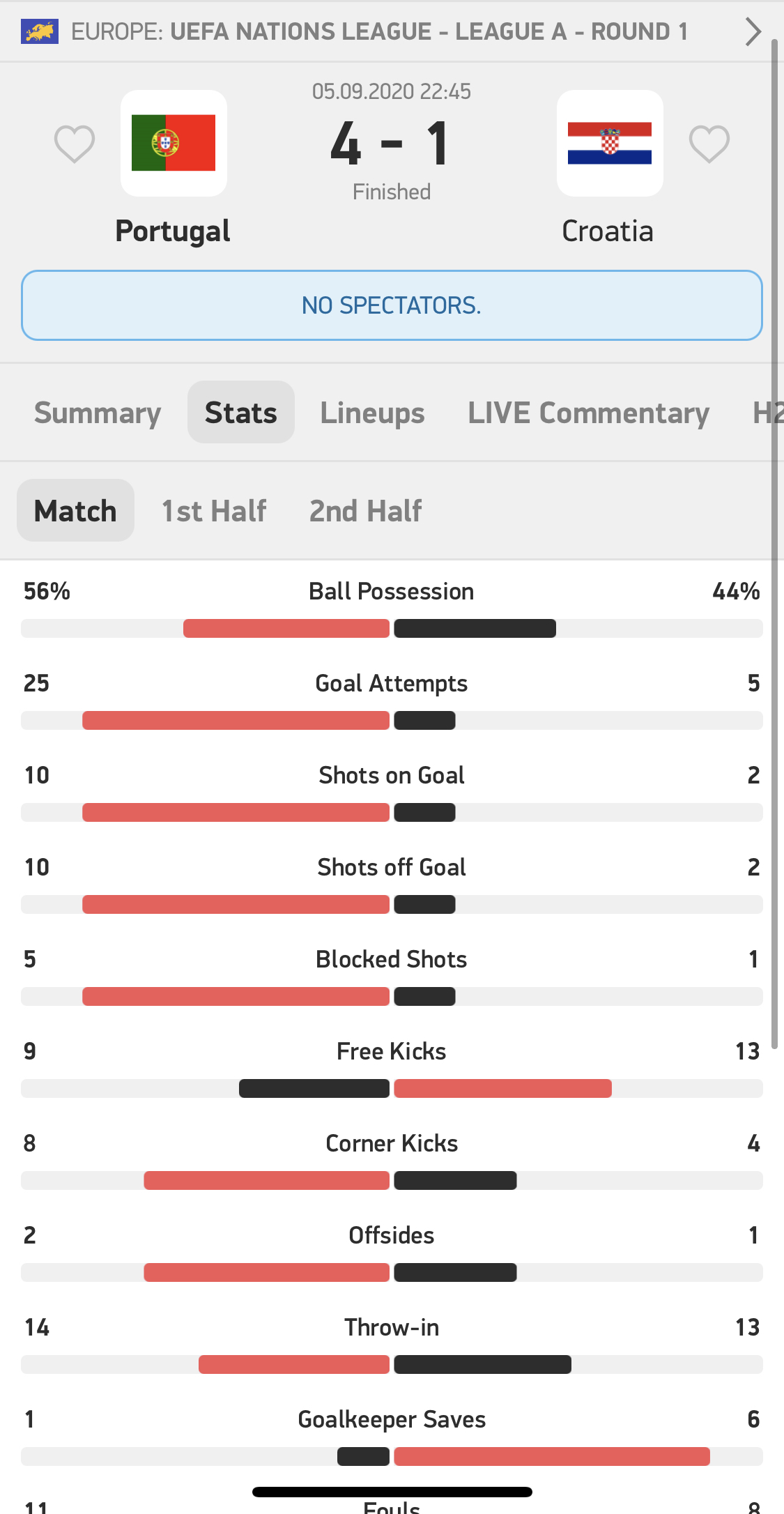
Task: Select the Stats tab
Action: click(x=241, y=413)
